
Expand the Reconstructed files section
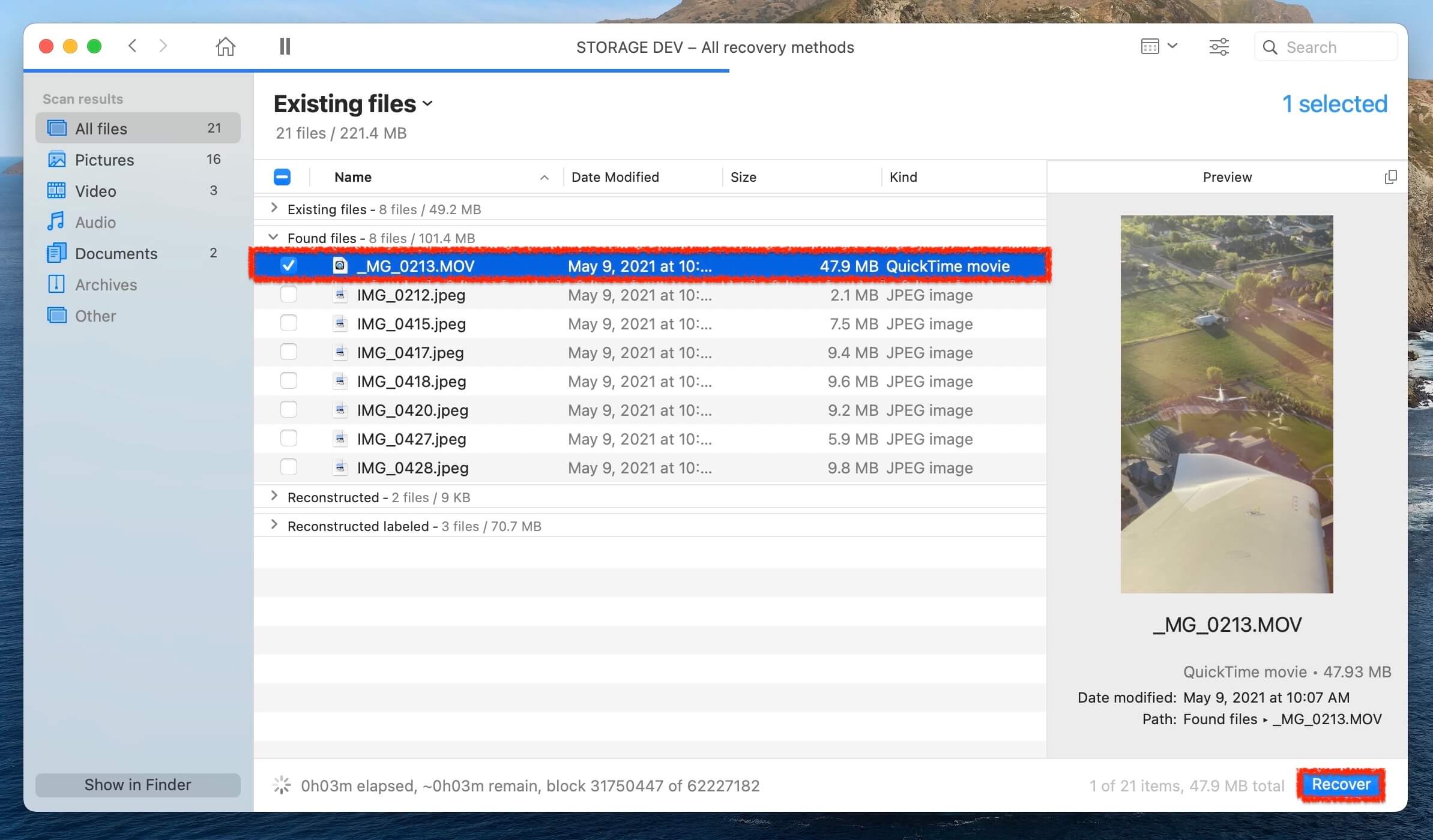click(x=273, y=497)
